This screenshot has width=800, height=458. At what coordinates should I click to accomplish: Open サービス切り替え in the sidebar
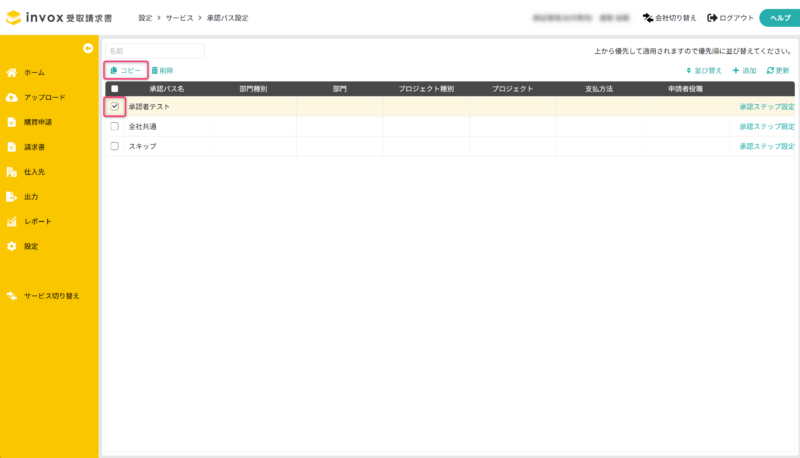(x=52, y=296)
